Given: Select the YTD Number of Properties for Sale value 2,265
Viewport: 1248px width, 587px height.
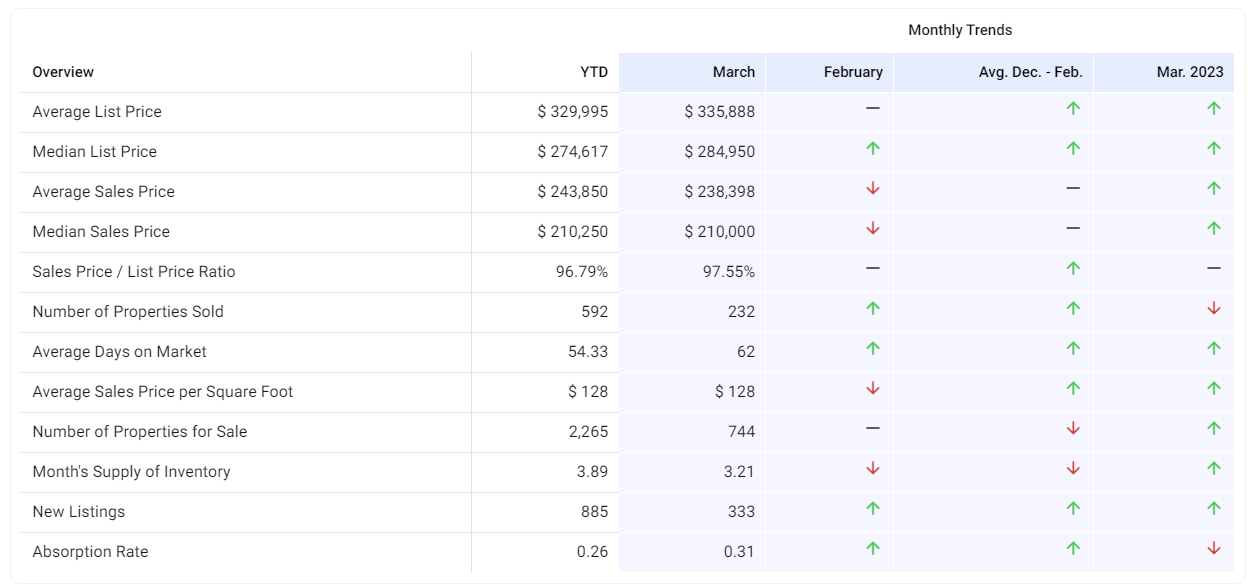Looking at the screenshot, I should pos(588,432).
